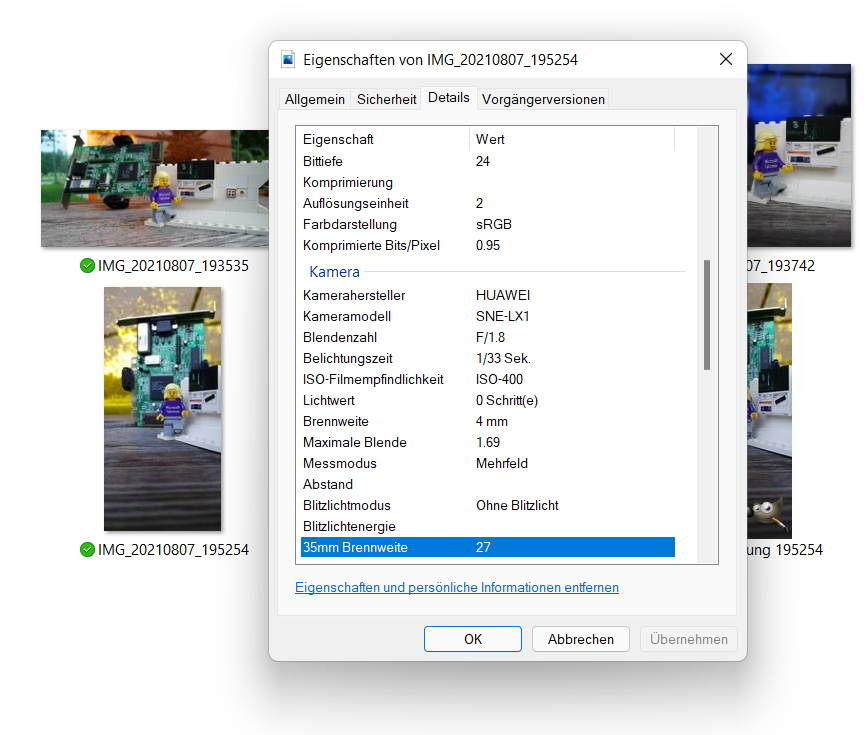
Task: Select the Komprimierte Bits/Pixel row
Action: (488, 245)
